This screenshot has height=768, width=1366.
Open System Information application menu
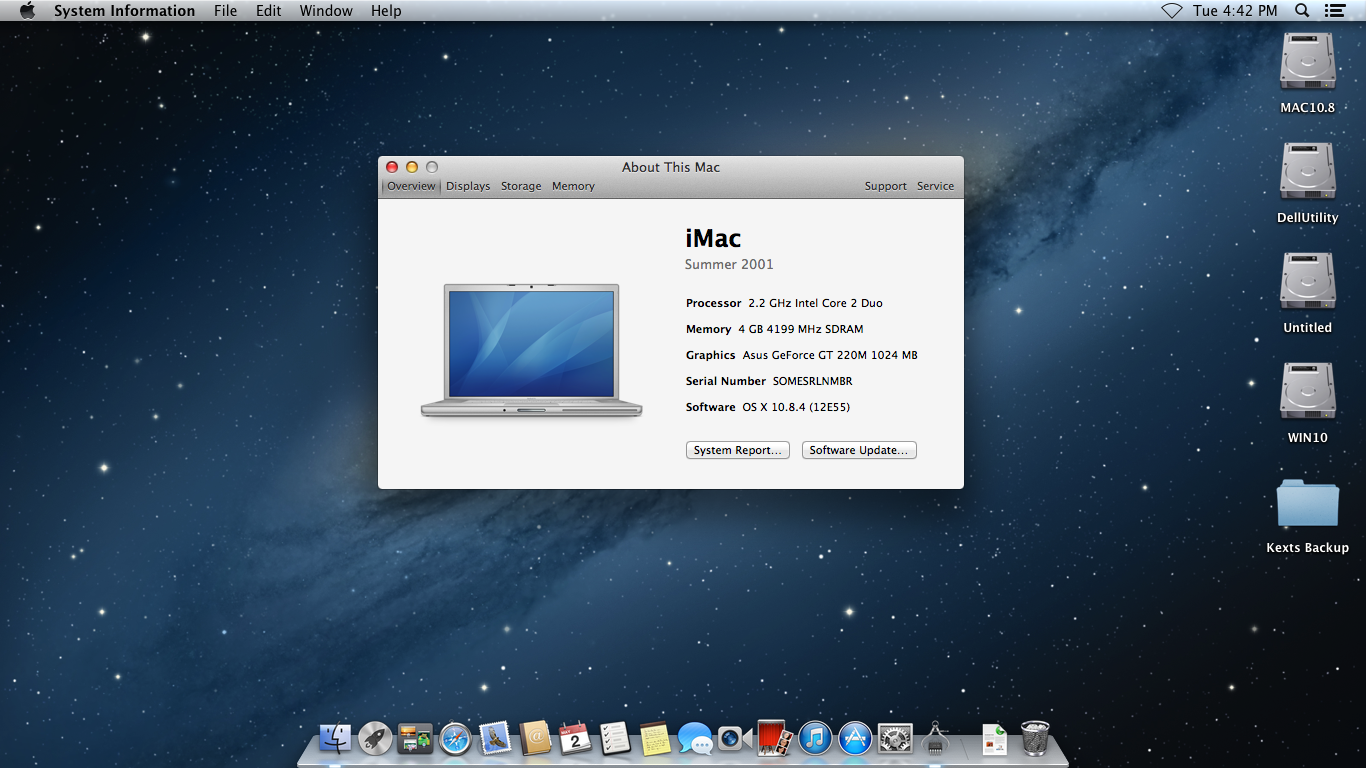pos(125,11)
